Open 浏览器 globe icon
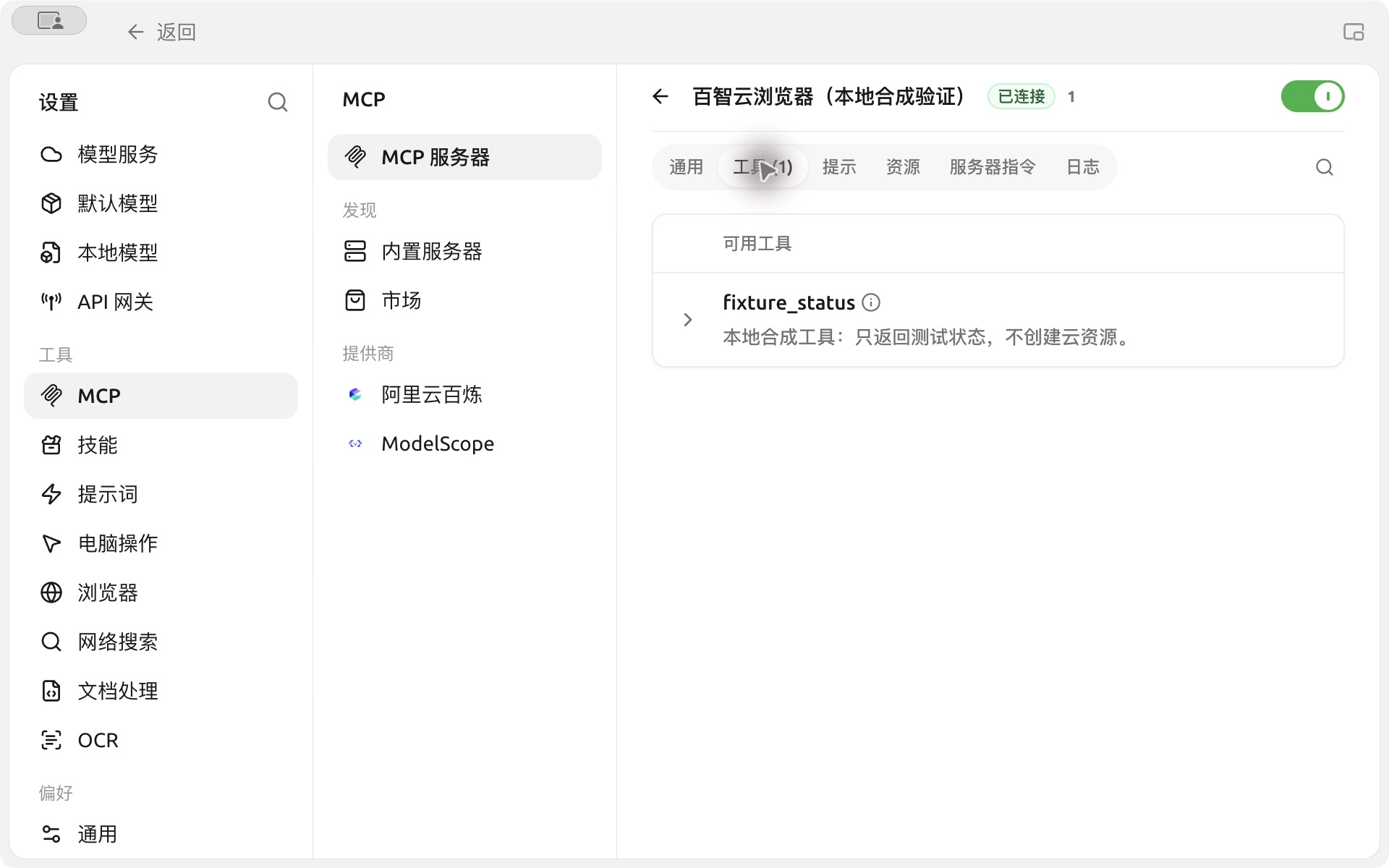1389x868 pixels. pyautogui.click(x=51, y=592)
